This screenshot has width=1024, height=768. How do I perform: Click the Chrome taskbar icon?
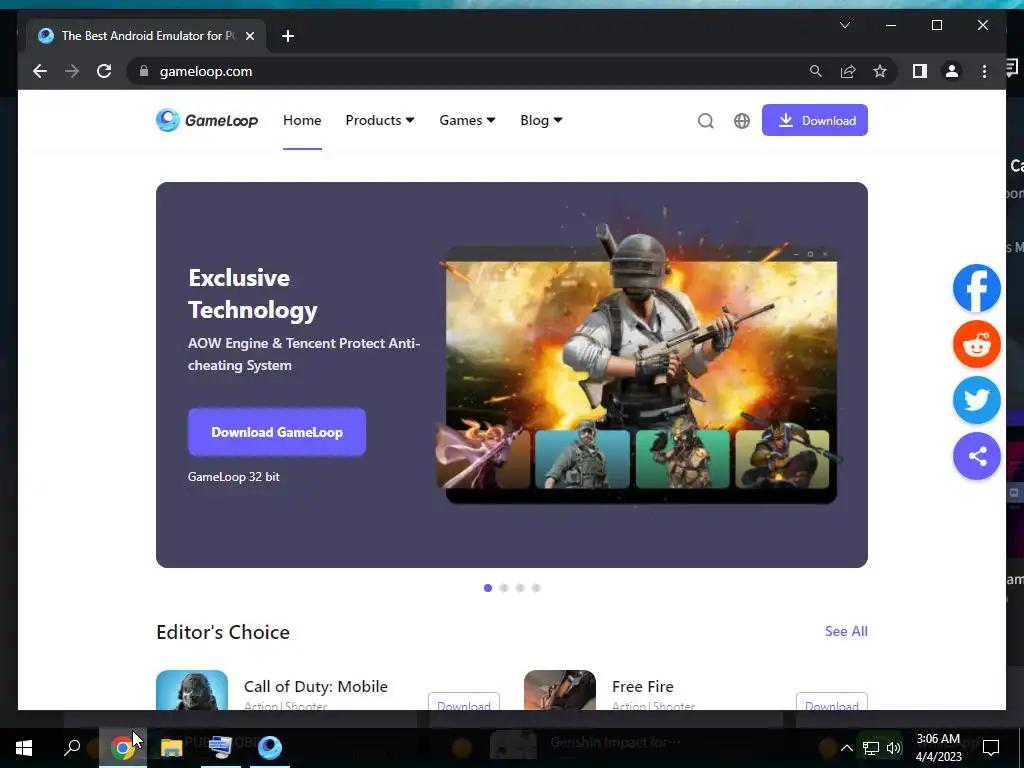coord(122,748)
